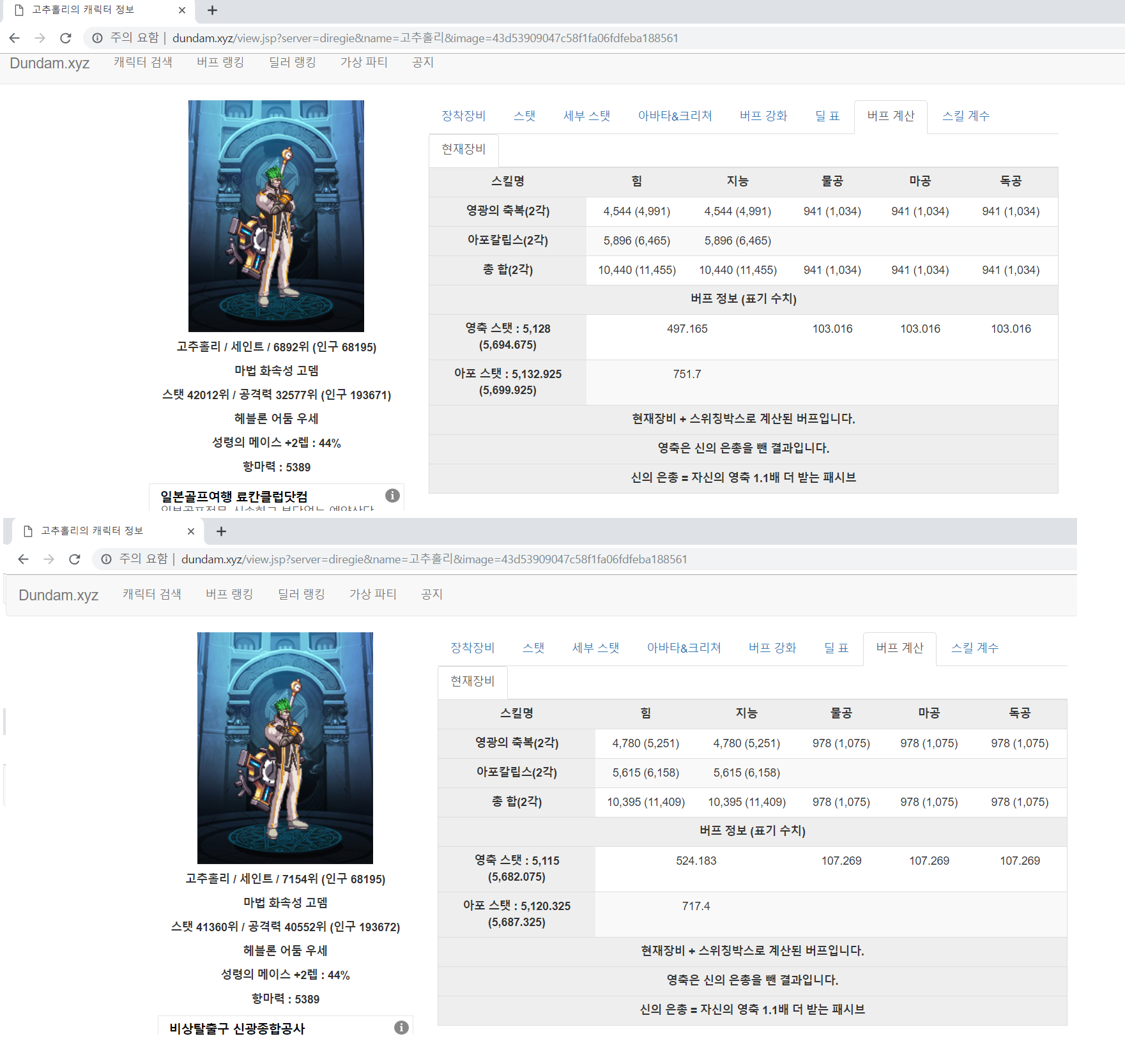This screenshot has width=1125, height=1064.
Task: Click the forward arrow in the bottom browser window
Action: 49,559
